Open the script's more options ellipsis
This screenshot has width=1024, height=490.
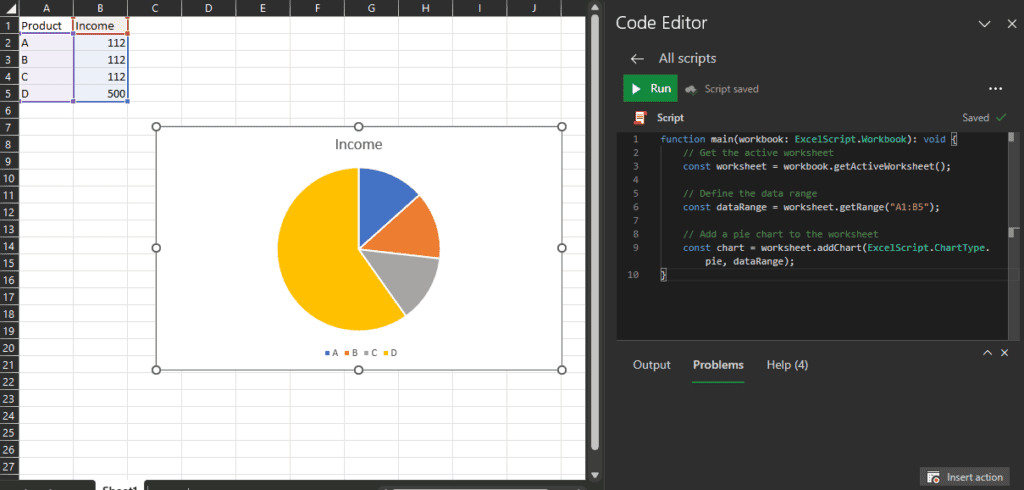point(994,89)
